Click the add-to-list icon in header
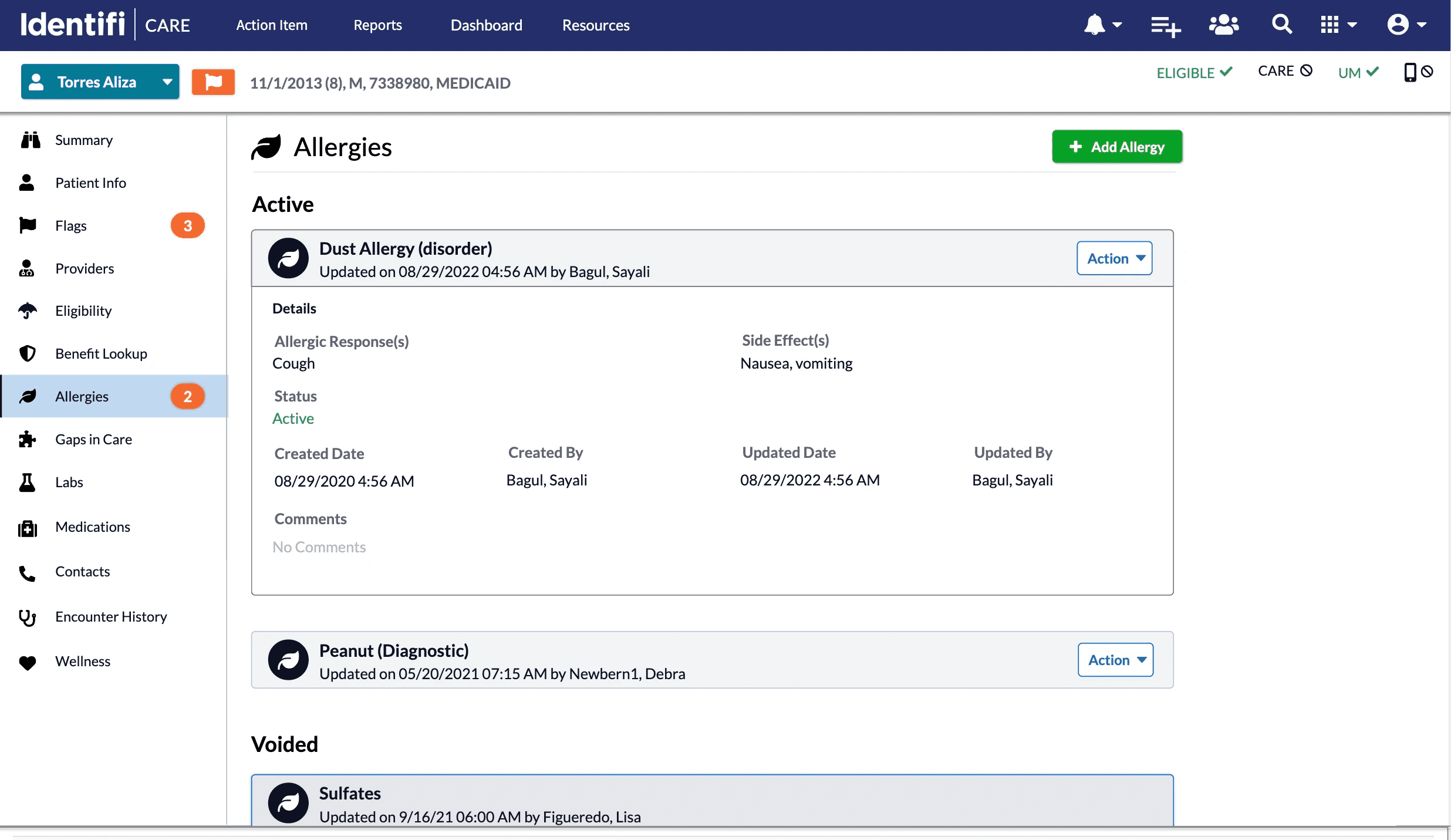1451x840 pixels. click(1165, 26)
